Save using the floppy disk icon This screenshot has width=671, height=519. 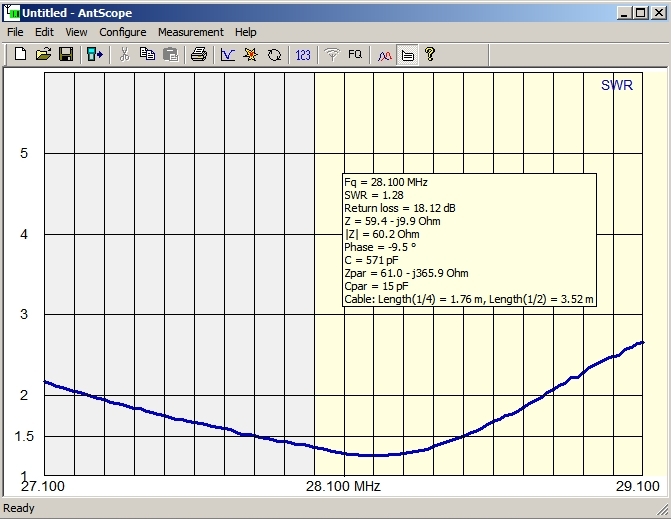[66, 54]
